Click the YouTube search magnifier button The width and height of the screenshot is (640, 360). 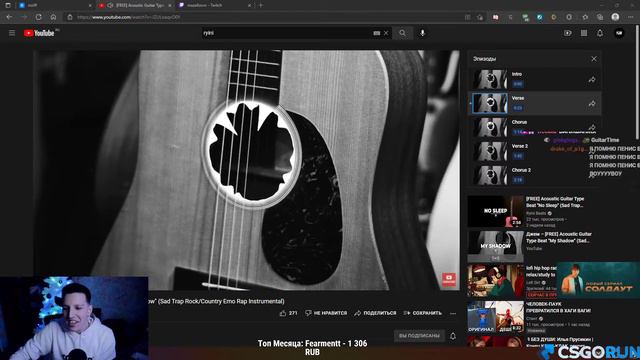tap(402, 33)
